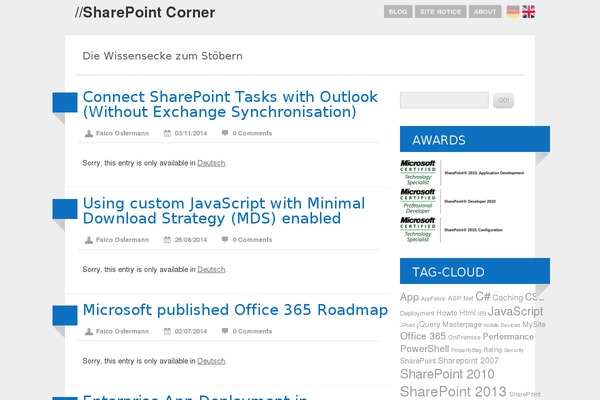
Task: Click the date 26/08/2014
Action: pos(191,240)
